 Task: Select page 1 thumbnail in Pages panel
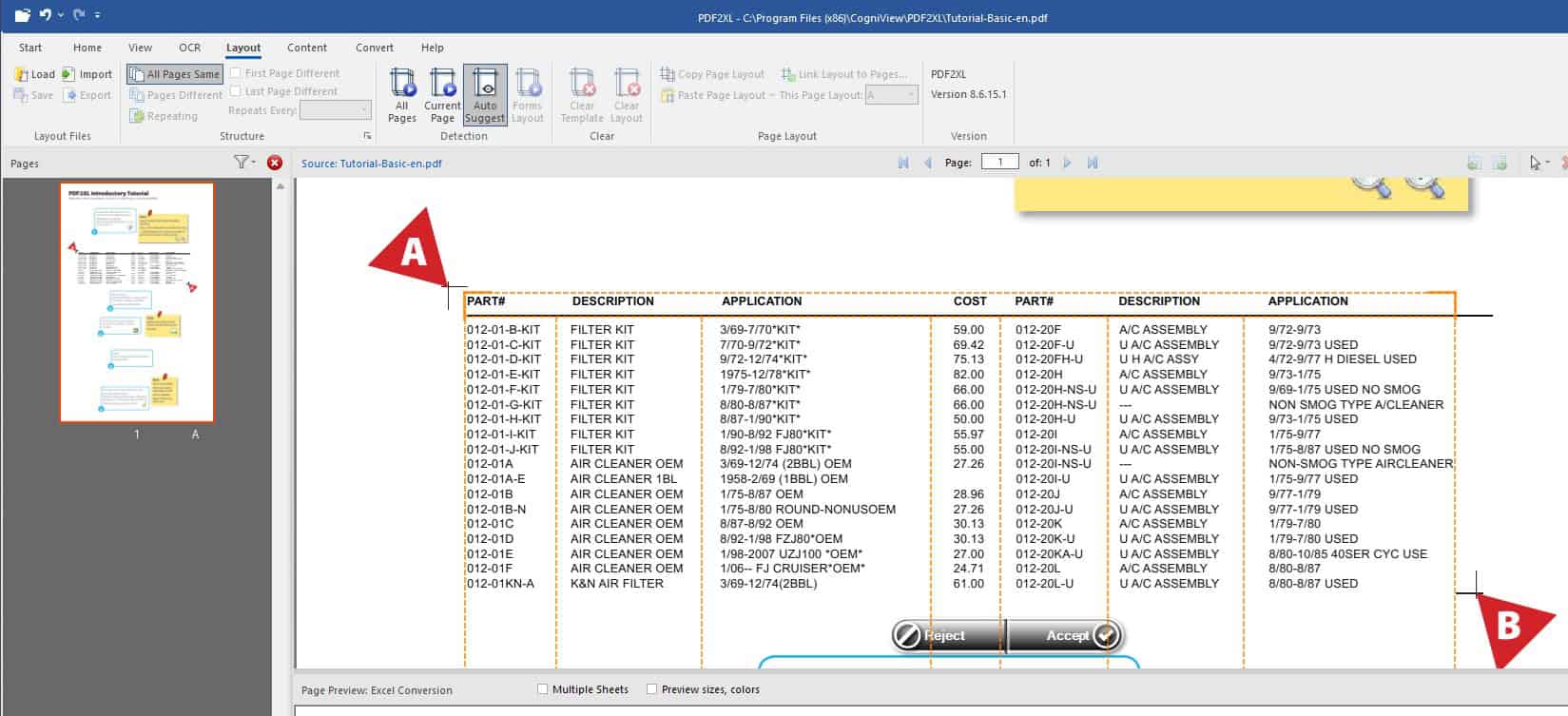point(137,302)
